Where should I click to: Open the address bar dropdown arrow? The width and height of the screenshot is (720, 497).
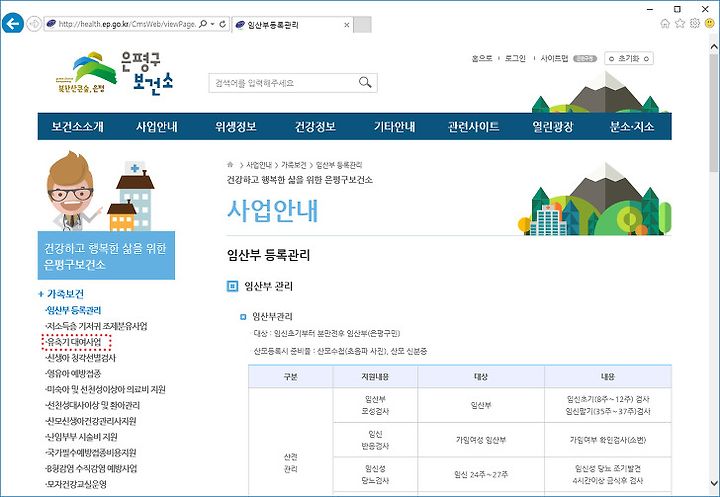[213, 24]
